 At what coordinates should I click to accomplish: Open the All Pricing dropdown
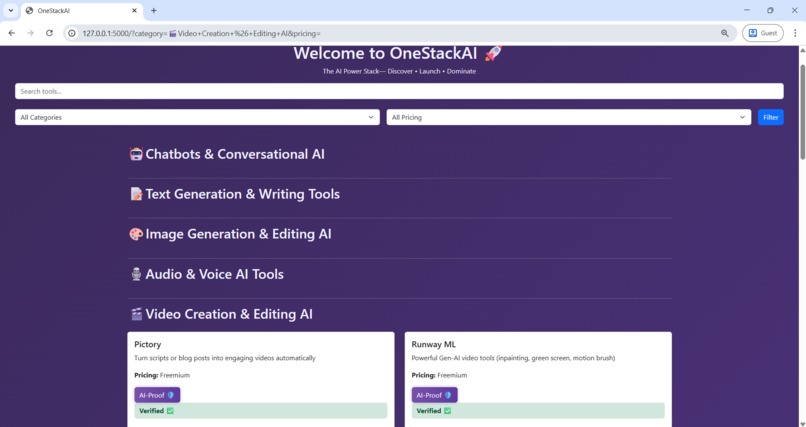569,117
